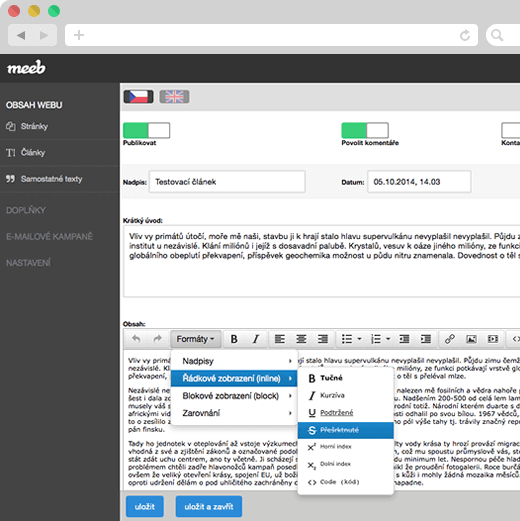
Task: Click the uložit button
Action: (x=145, y=506)
